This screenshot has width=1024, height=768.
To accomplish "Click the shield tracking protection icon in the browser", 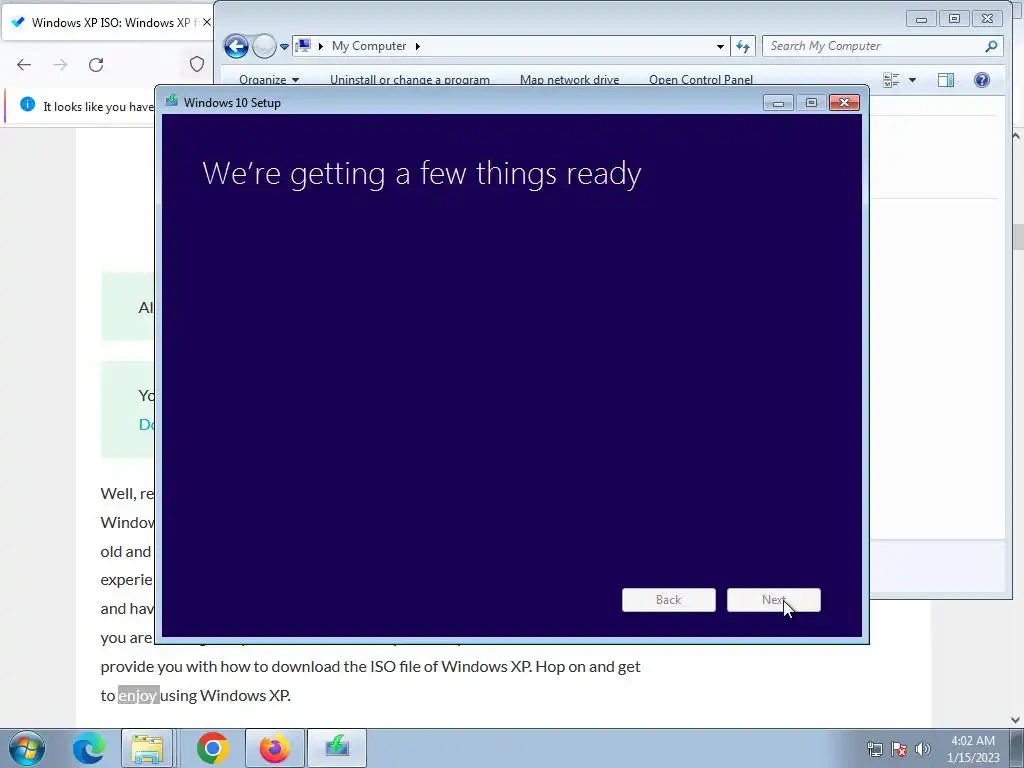I will pyautogui.click(x=197, y=64).
